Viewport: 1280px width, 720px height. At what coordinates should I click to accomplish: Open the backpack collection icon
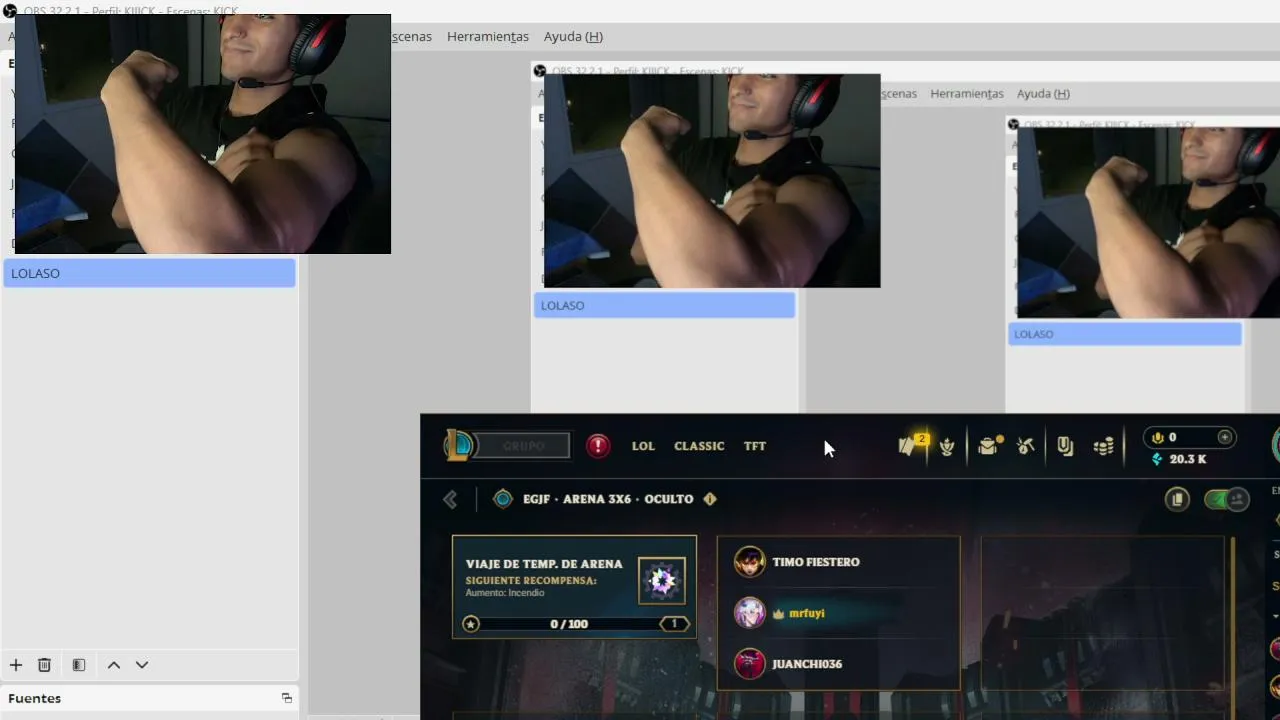tap(990, 446)
